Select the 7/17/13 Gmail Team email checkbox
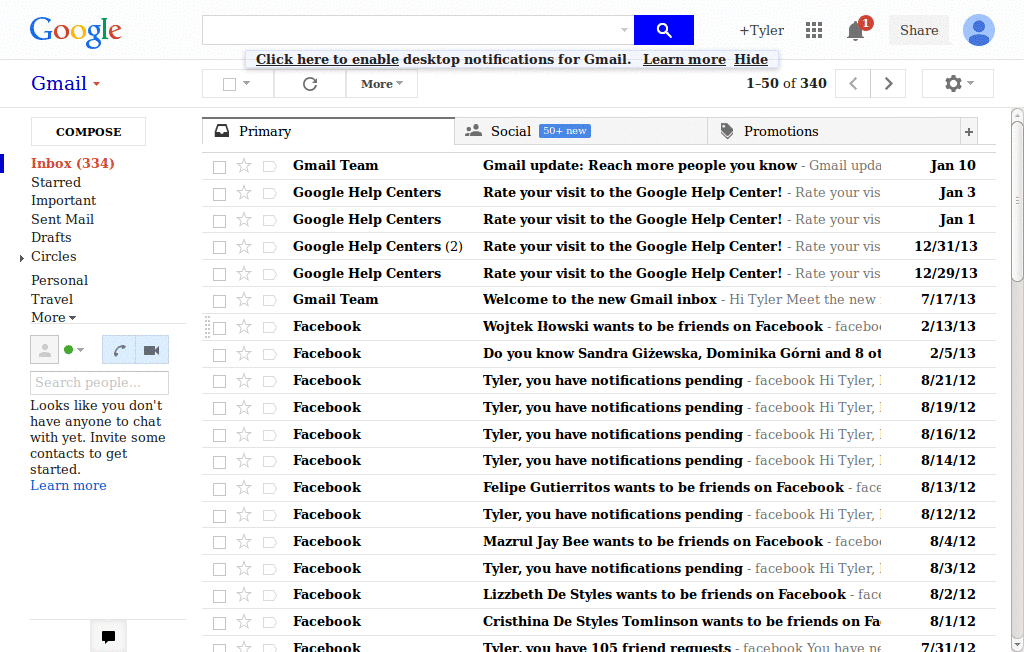The height and width of the screenshot is (652, 1024). click(x=219, y=301)
